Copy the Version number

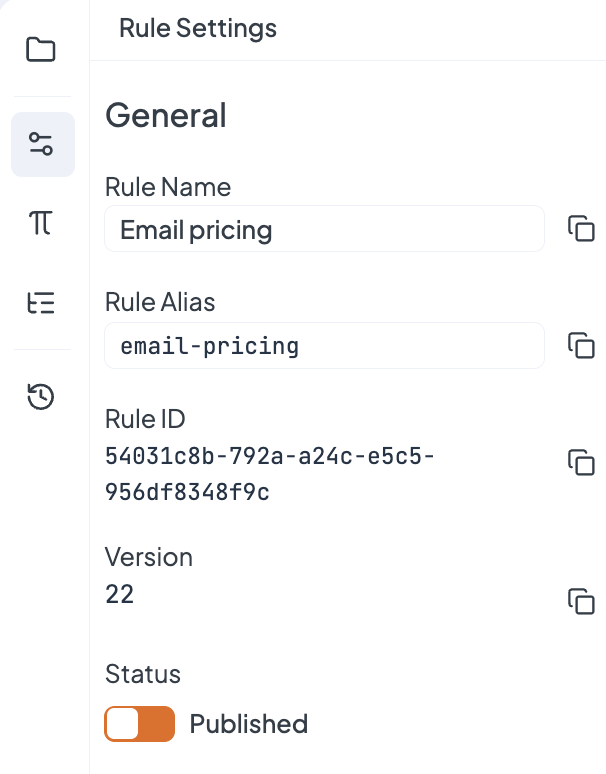click(581, 600)
